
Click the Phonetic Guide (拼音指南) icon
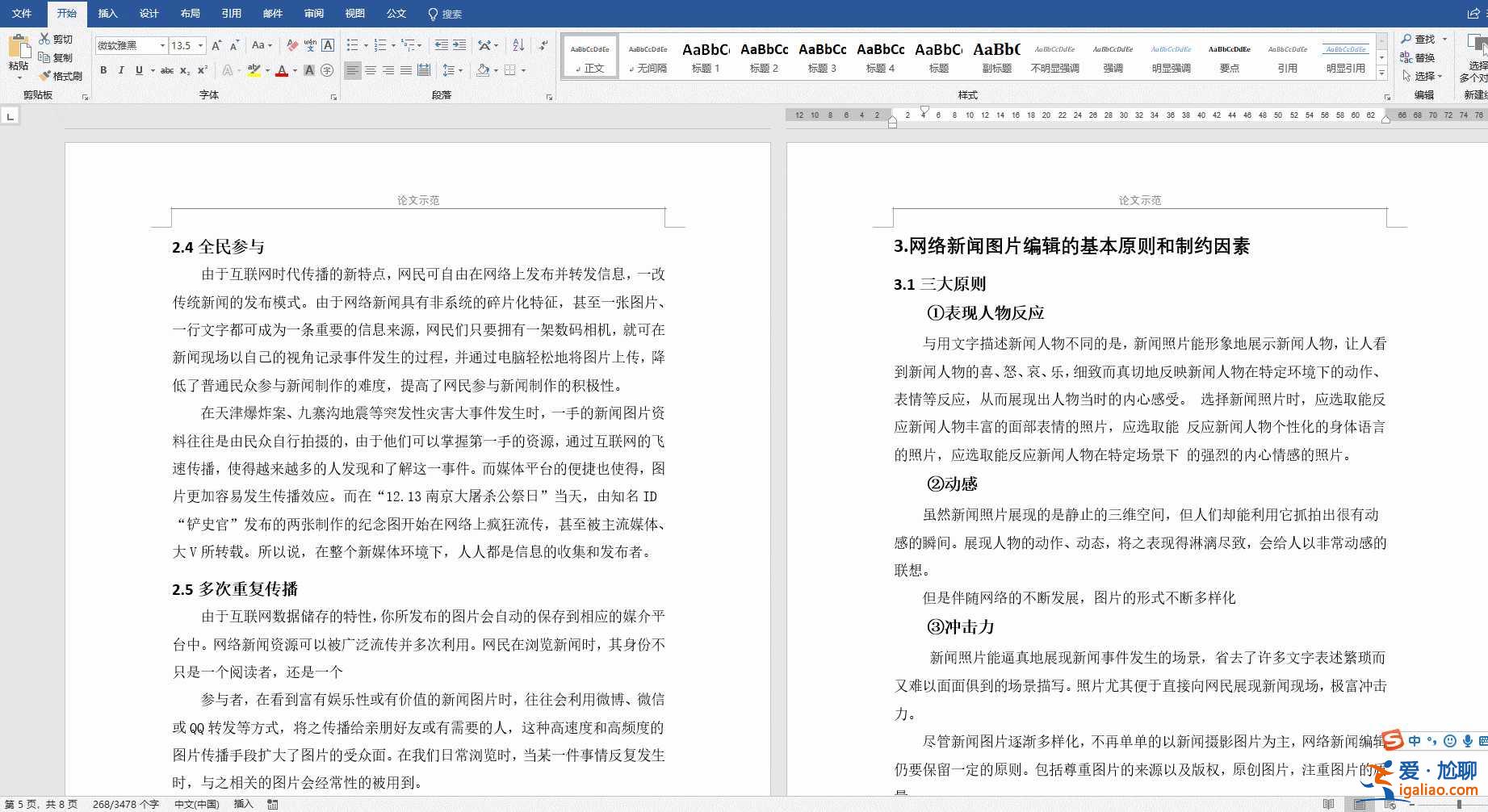click(x=311, y=46)
